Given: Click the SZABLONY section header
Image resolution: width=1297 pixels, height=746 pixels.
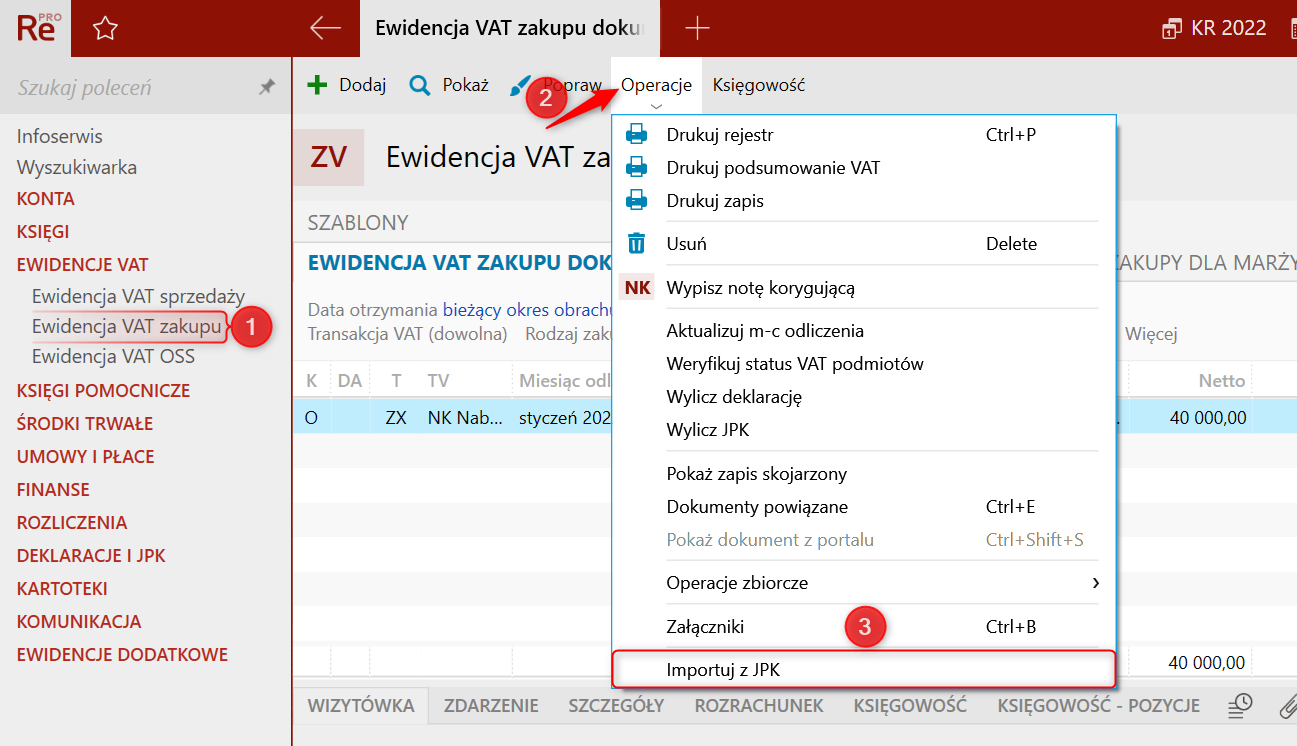Looking at the screenshot, I should coord(358,223).
